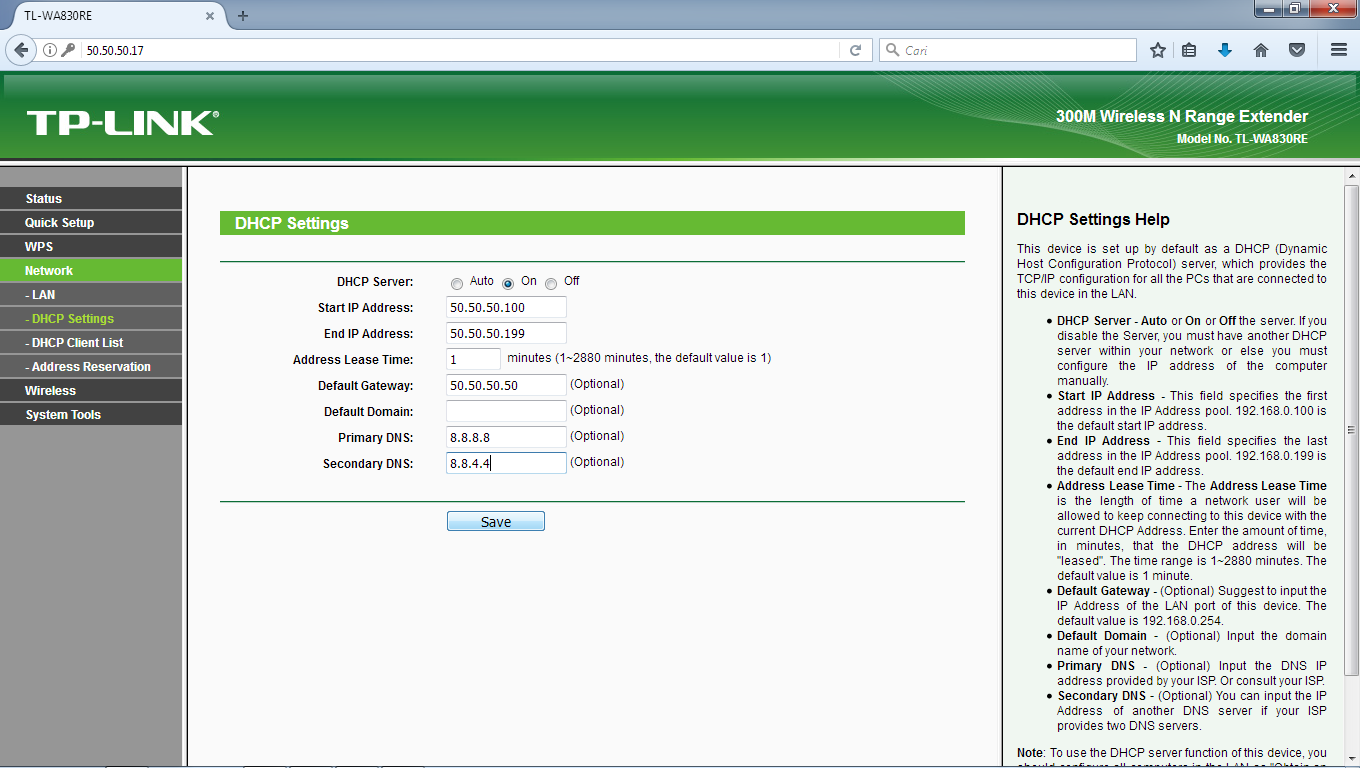The height and width of the screenshot is (768, 1360).
Task: Select the Network menu item
Action: coord(91,271)
